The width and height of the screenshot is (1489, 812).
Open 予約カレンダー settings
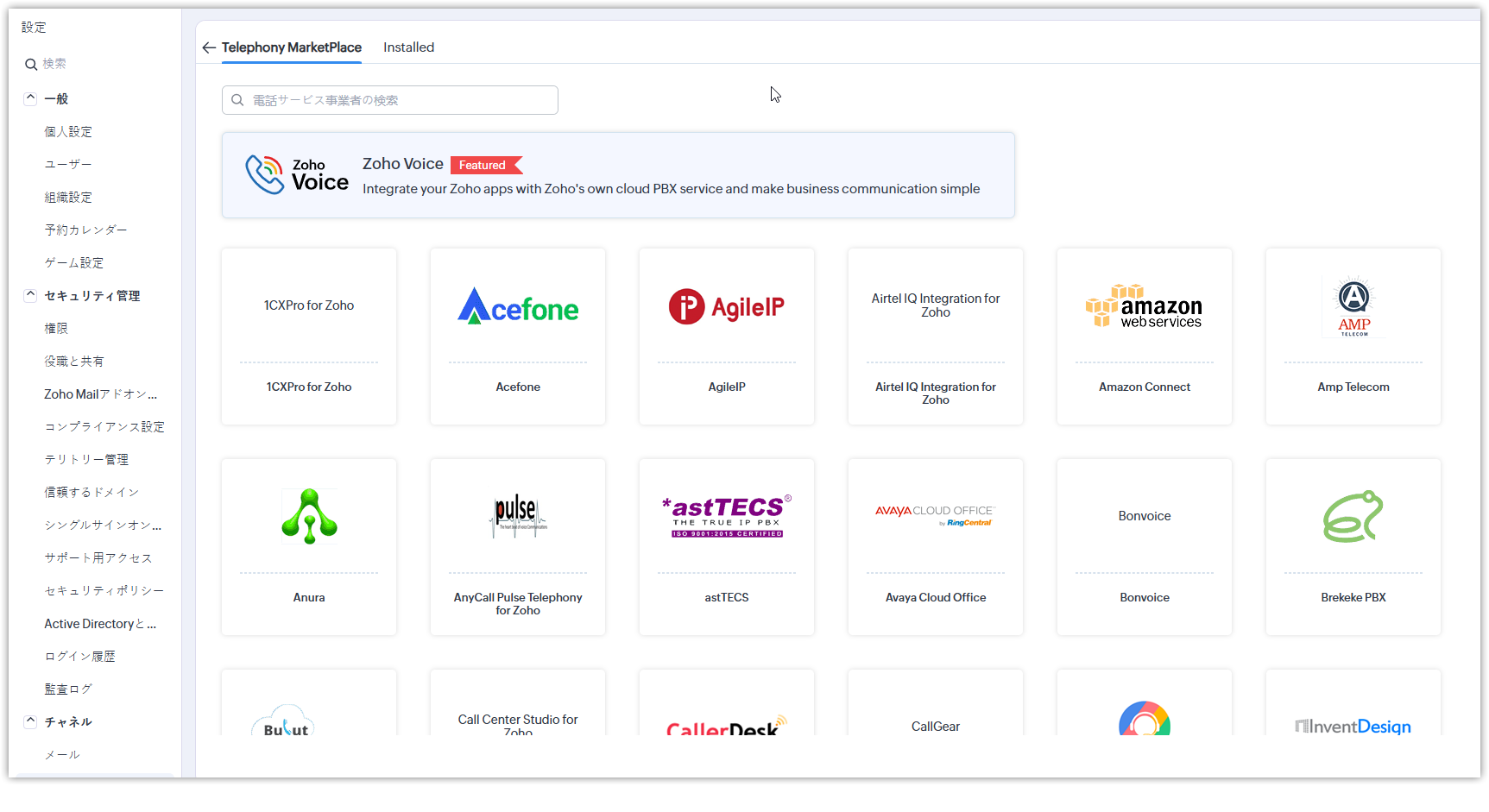click(x=86, y=230)
